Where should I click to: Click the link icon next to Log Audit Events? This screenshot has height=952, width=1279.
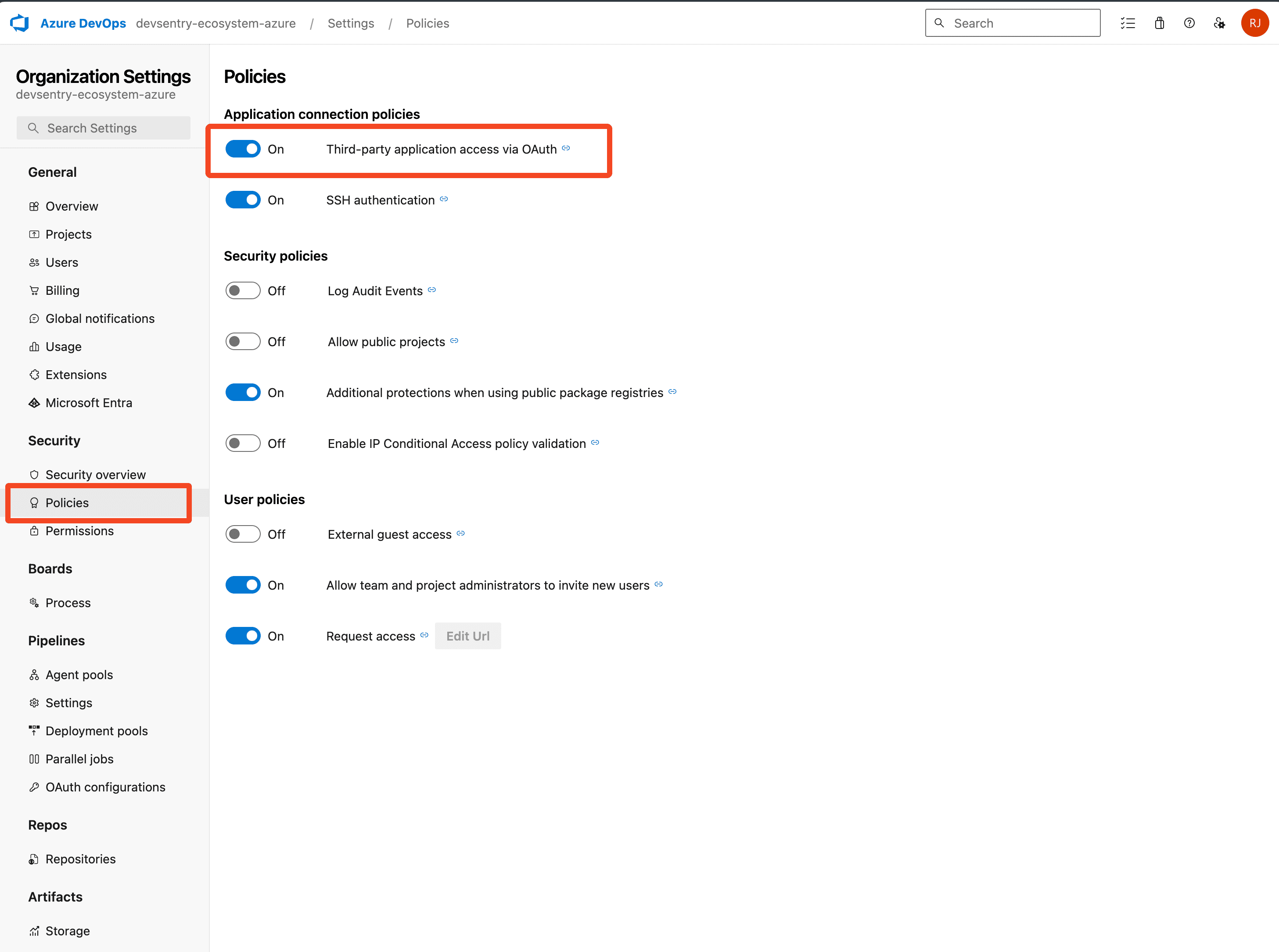click(x=432, y=290)
